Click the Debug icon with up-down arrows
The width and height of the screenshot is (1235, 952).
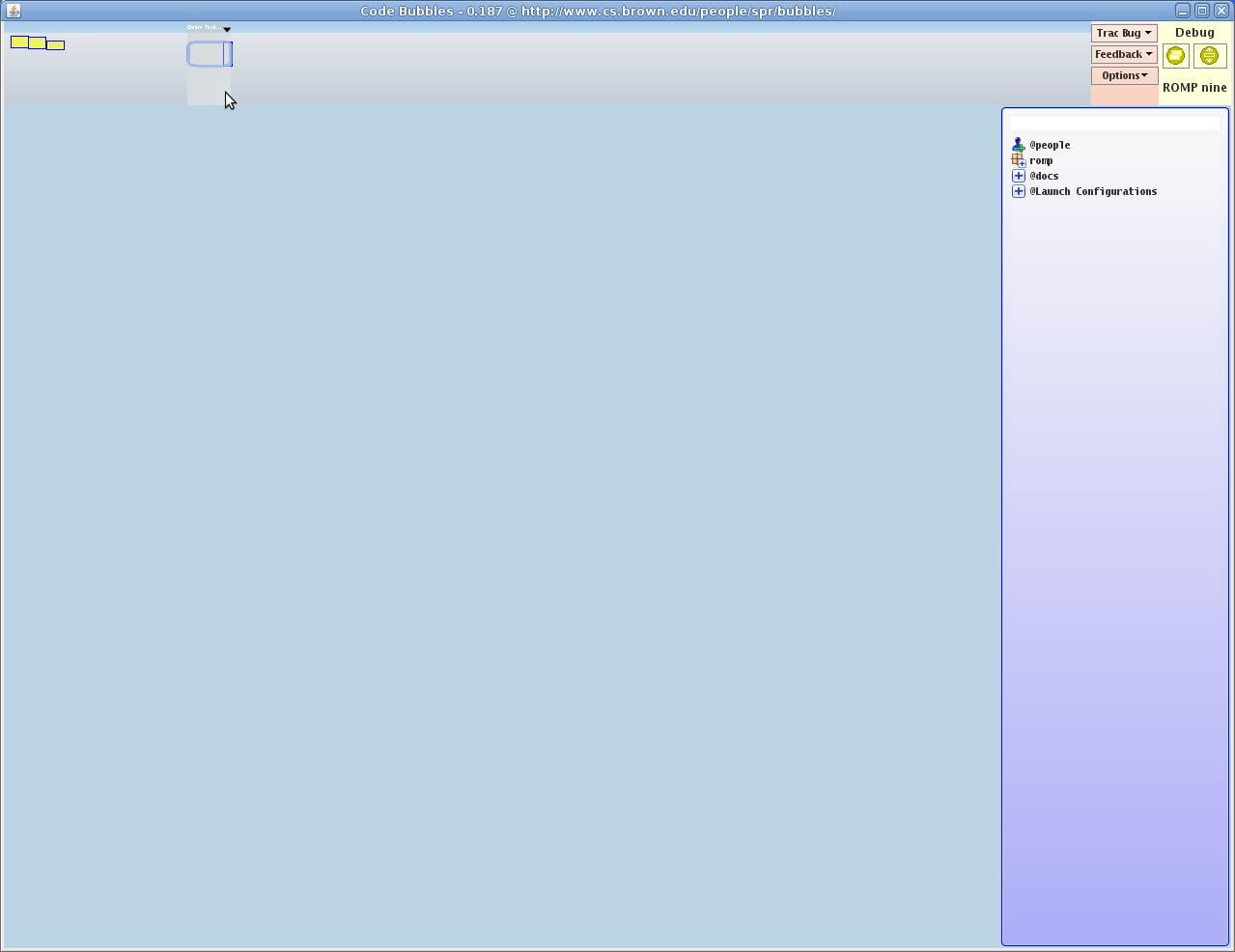(x=1209, y=56)
